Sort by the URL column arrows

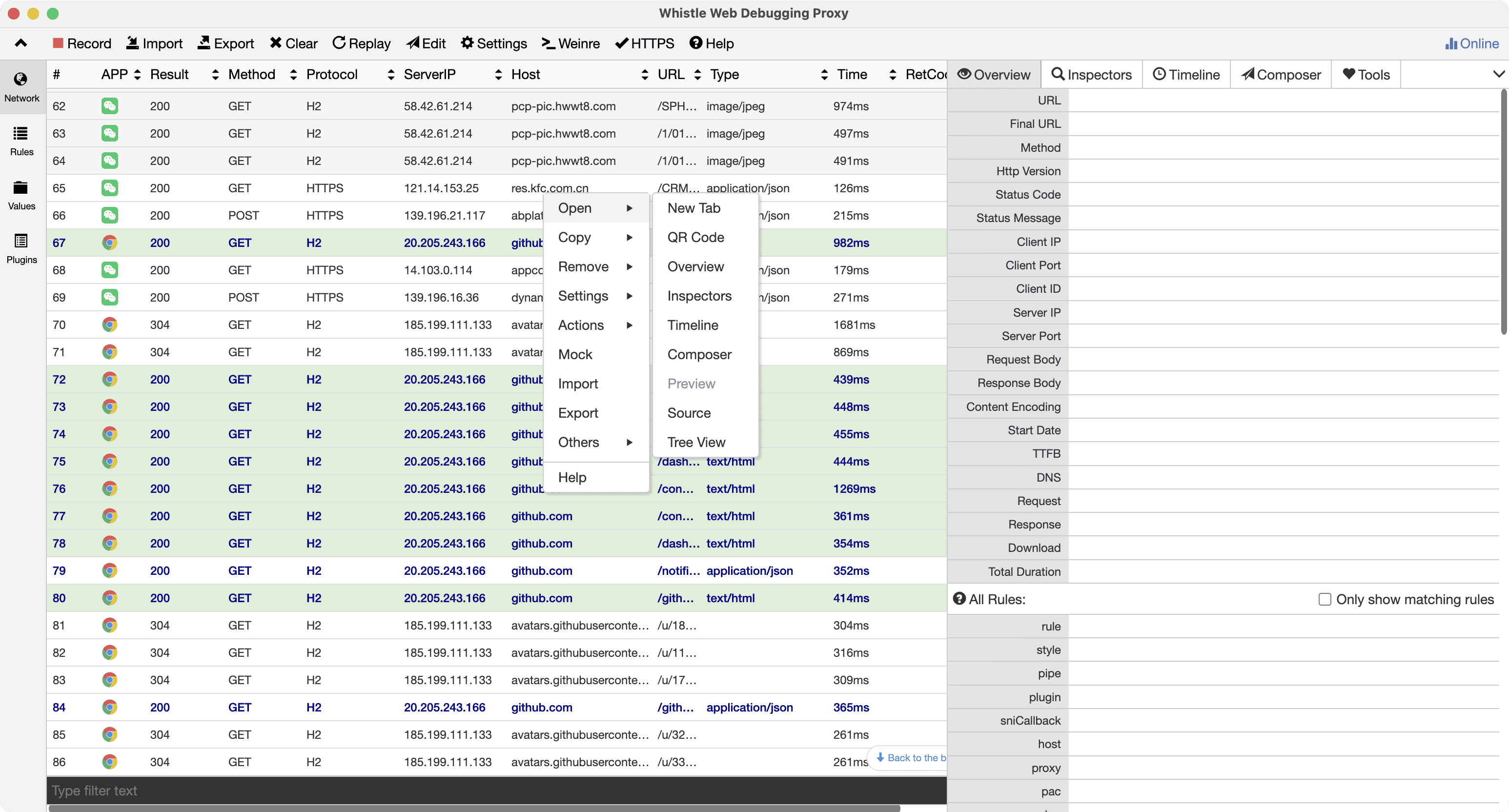pyautogui.click(x=697, y=74)
